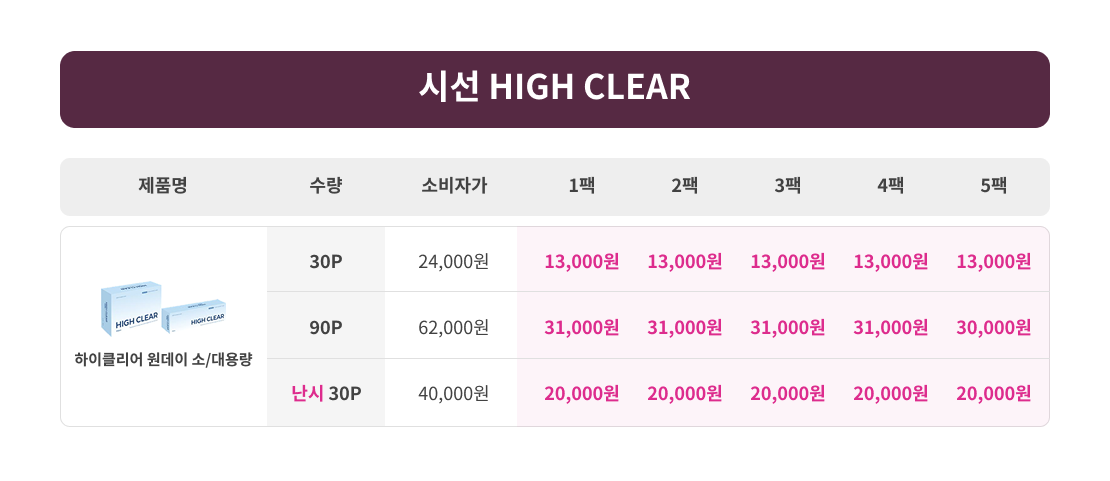Viewport: 1110px width, 481px height.
Task: Click the 난시 30P quantity label
Action: click(326, 393)
